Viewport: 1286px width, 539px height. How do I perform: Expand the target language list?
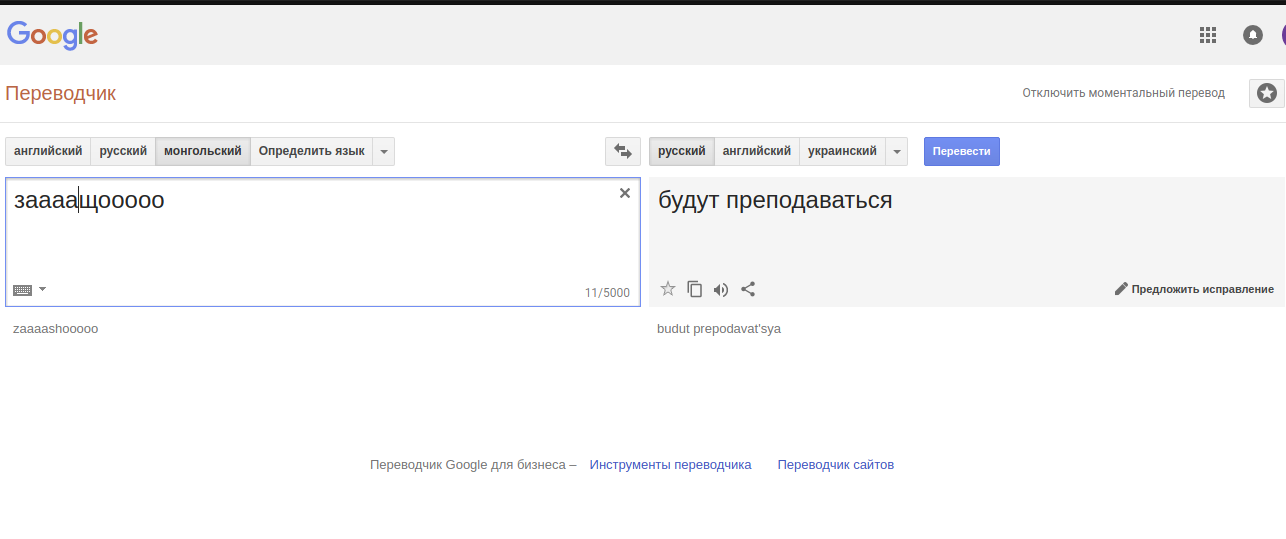[x=897, y=151]
